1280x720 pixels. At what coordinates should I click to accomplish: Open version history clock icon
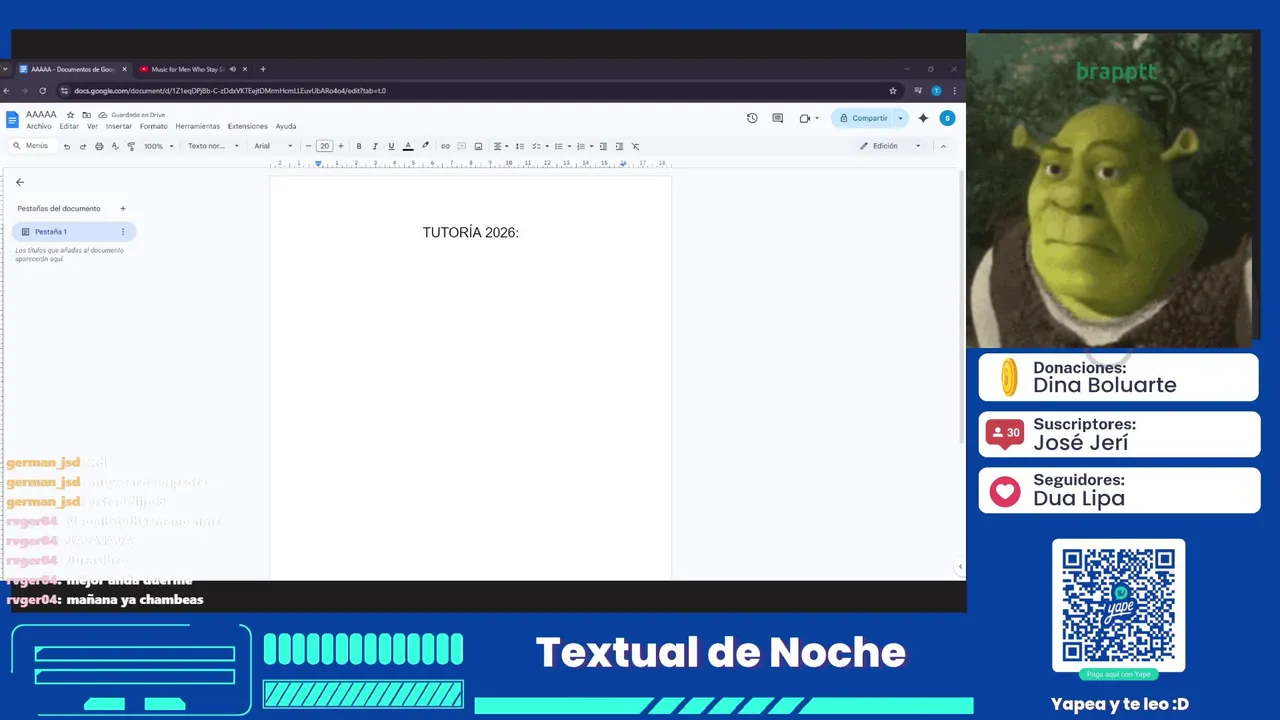(752, 118)
